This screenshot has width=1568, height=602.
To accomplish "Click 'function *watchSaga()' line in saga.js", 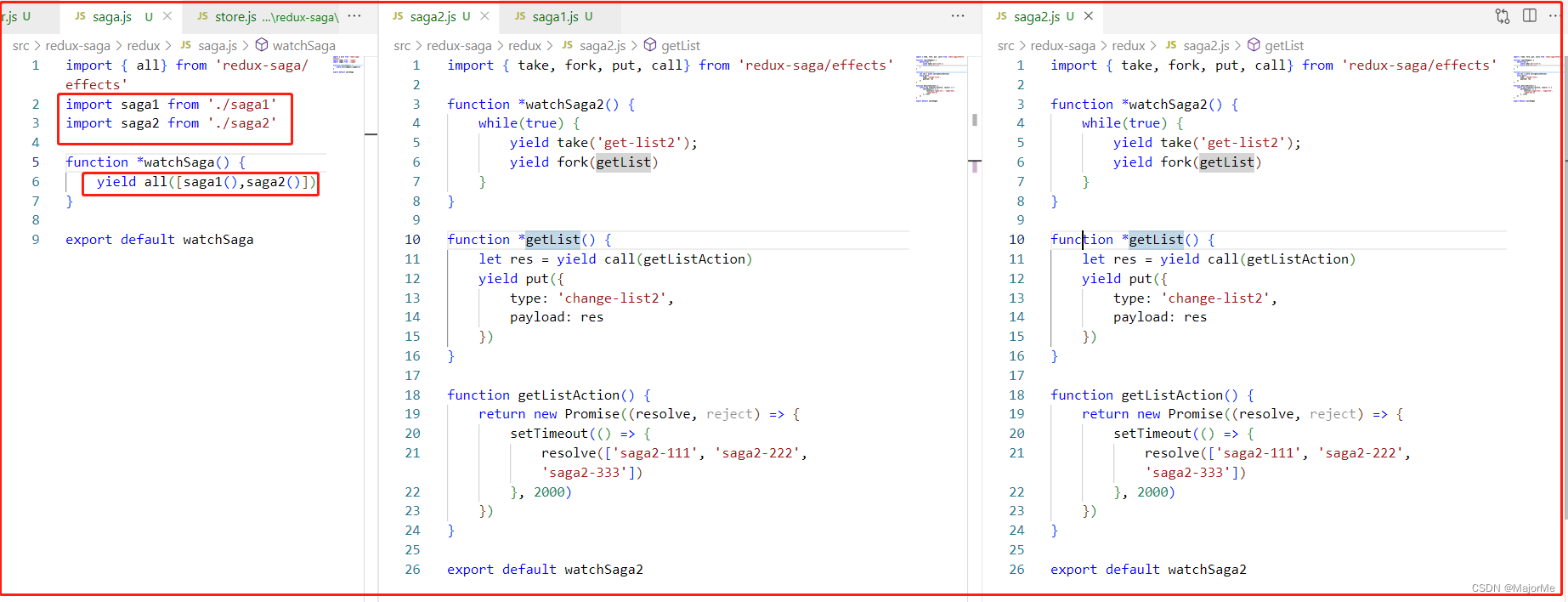I will tap(156, 162).
